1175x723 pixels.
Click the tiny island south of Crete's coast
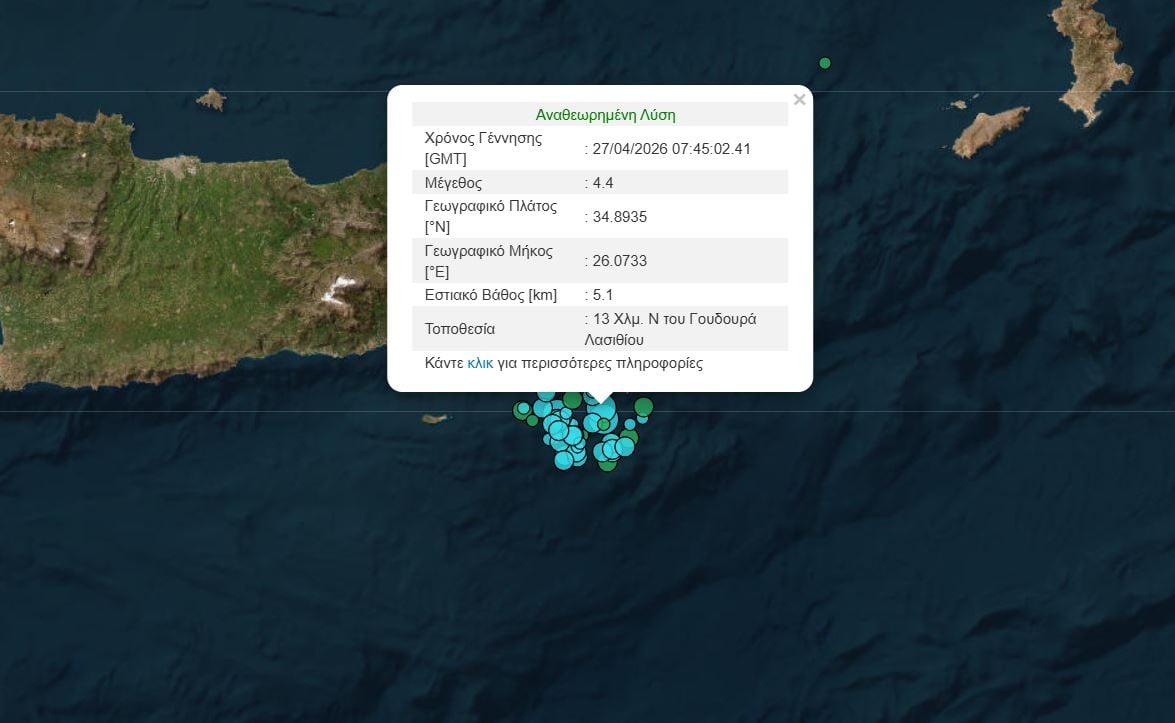(433, 418)
